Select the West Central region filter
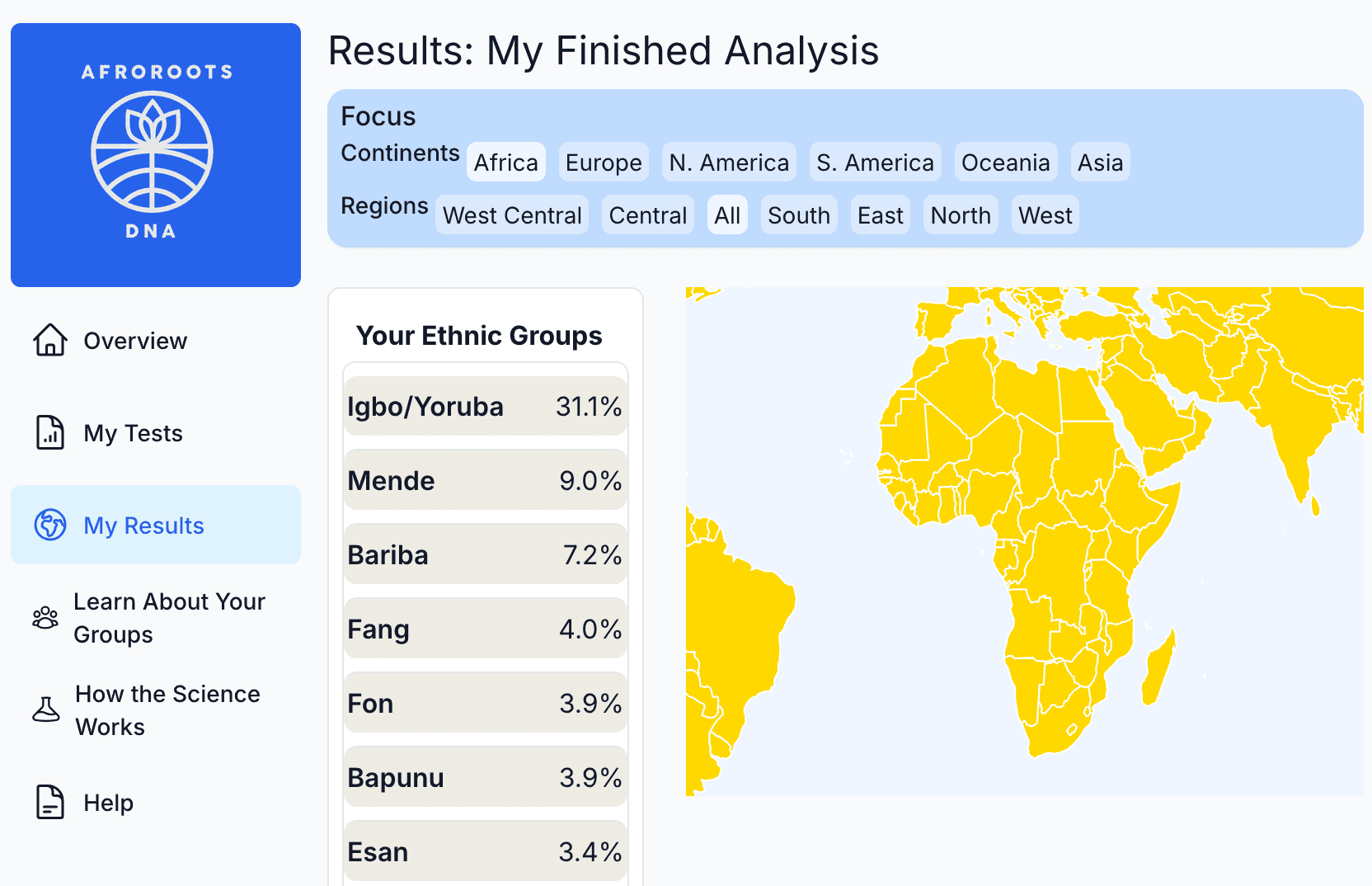This screenshot has width=1372, height=886. [511, 214]
